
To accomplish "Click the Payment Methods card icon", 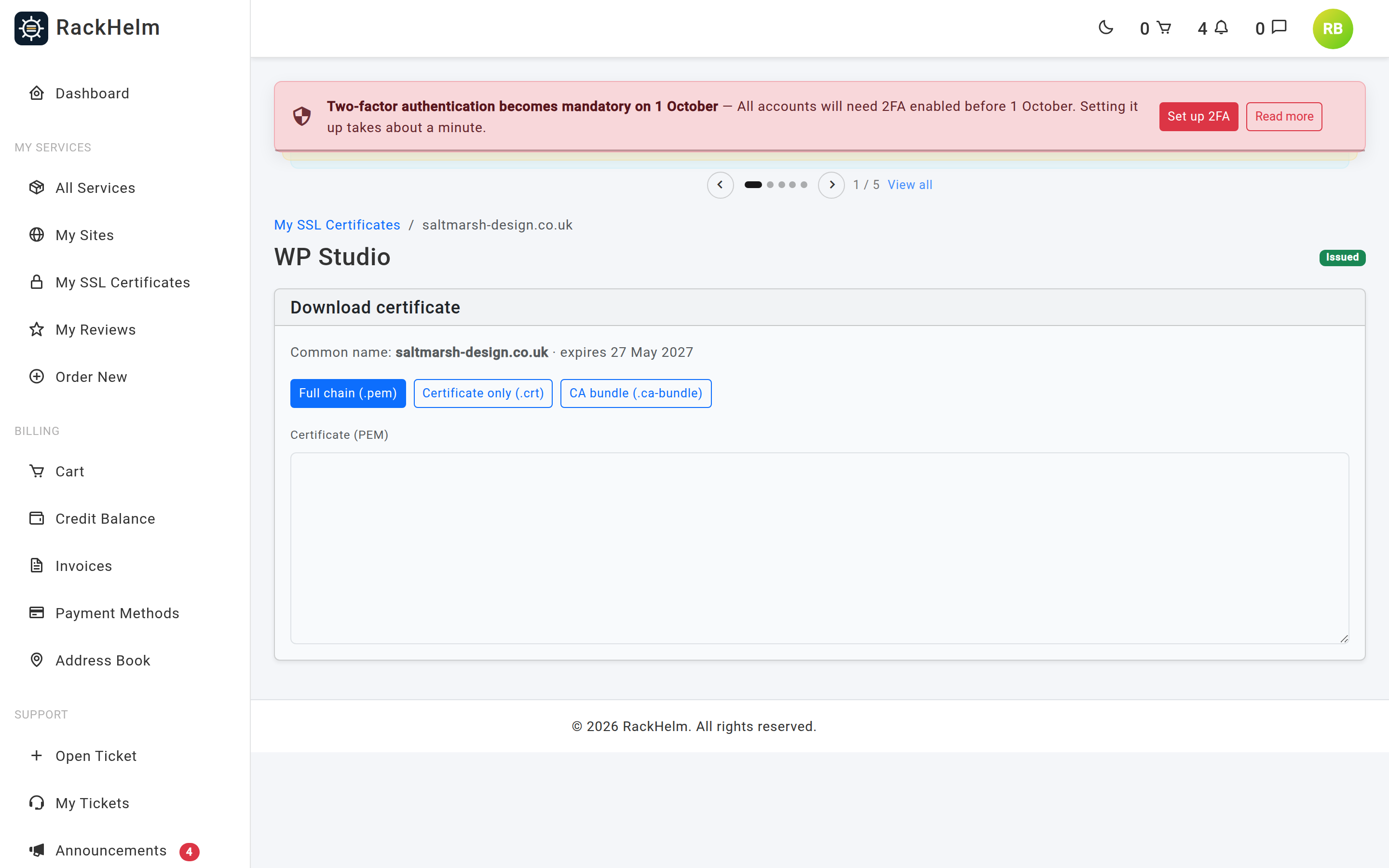I will [37, 613].
